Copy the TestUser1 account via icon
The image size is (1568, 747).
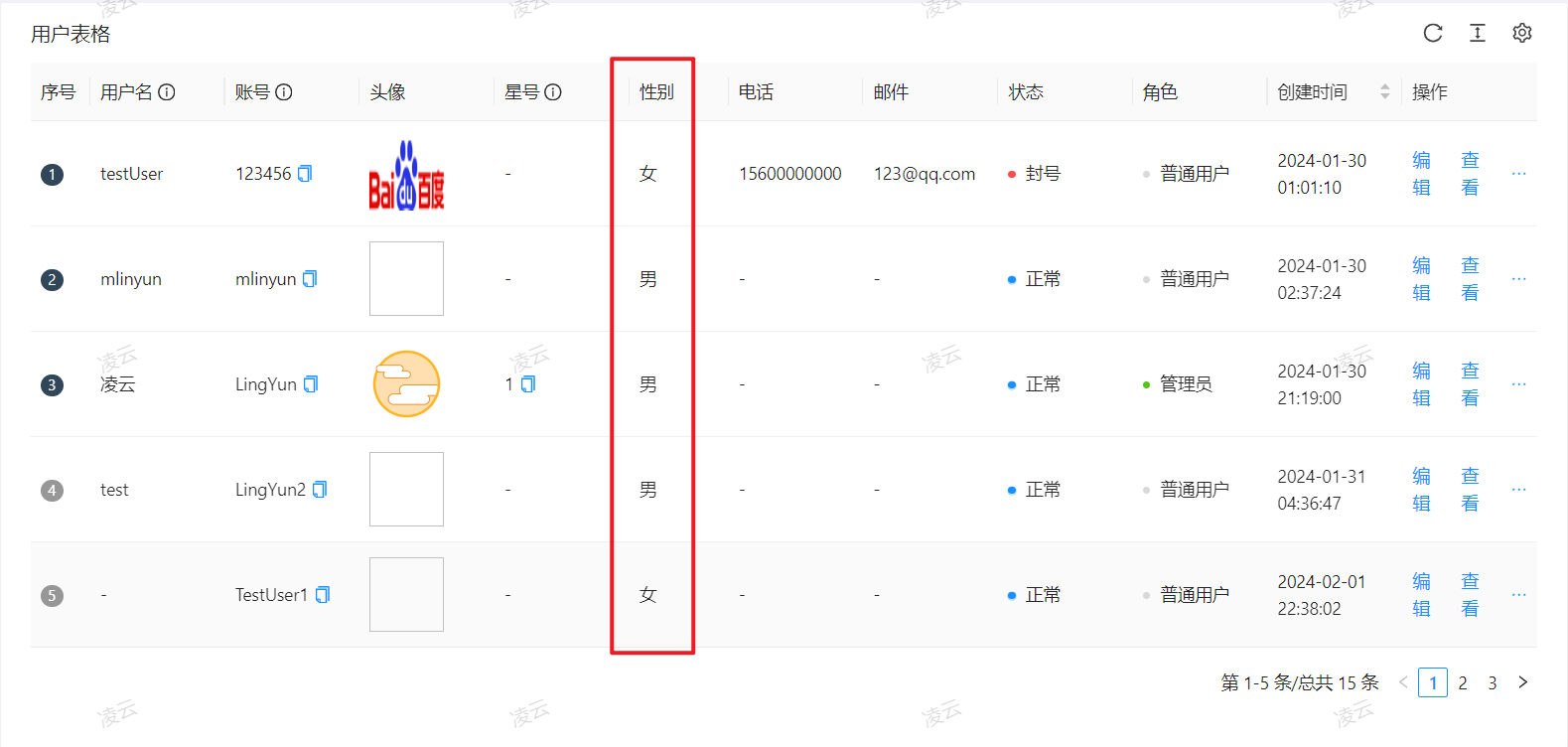pos(323,595)
